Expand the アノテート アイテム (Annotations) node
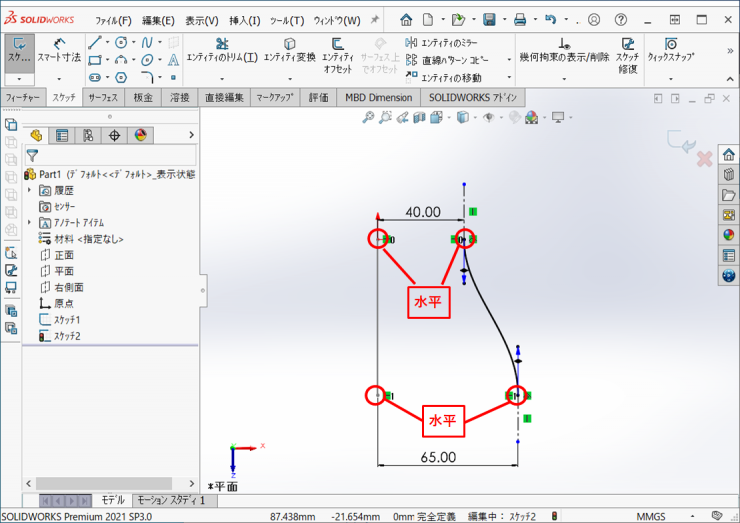 pos(30,222)
